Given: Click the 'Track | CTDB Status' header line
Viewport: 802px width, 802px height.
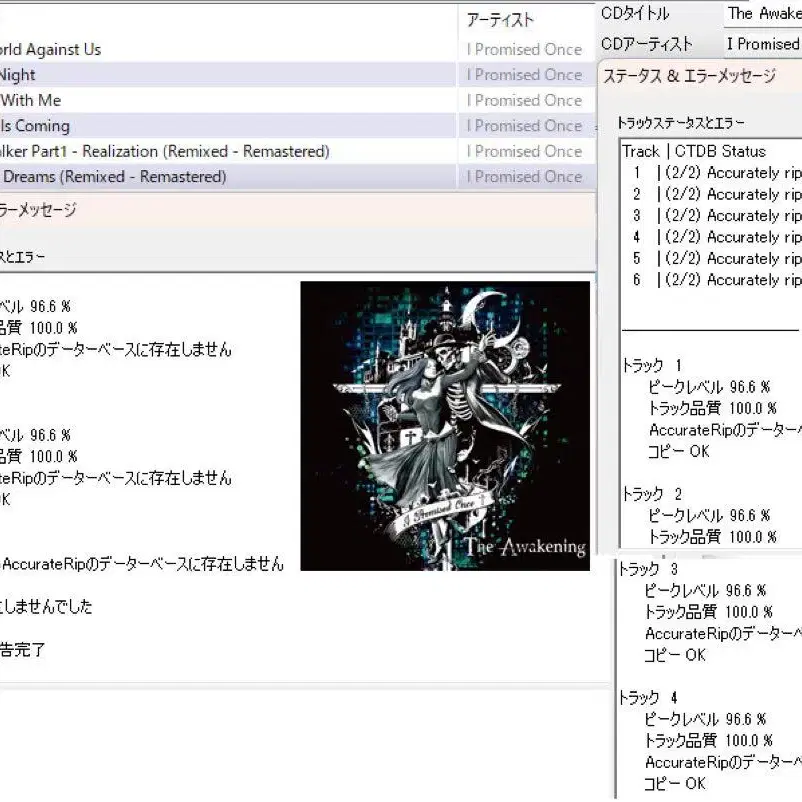Looking at the screenshot, I should pos(694,151).
